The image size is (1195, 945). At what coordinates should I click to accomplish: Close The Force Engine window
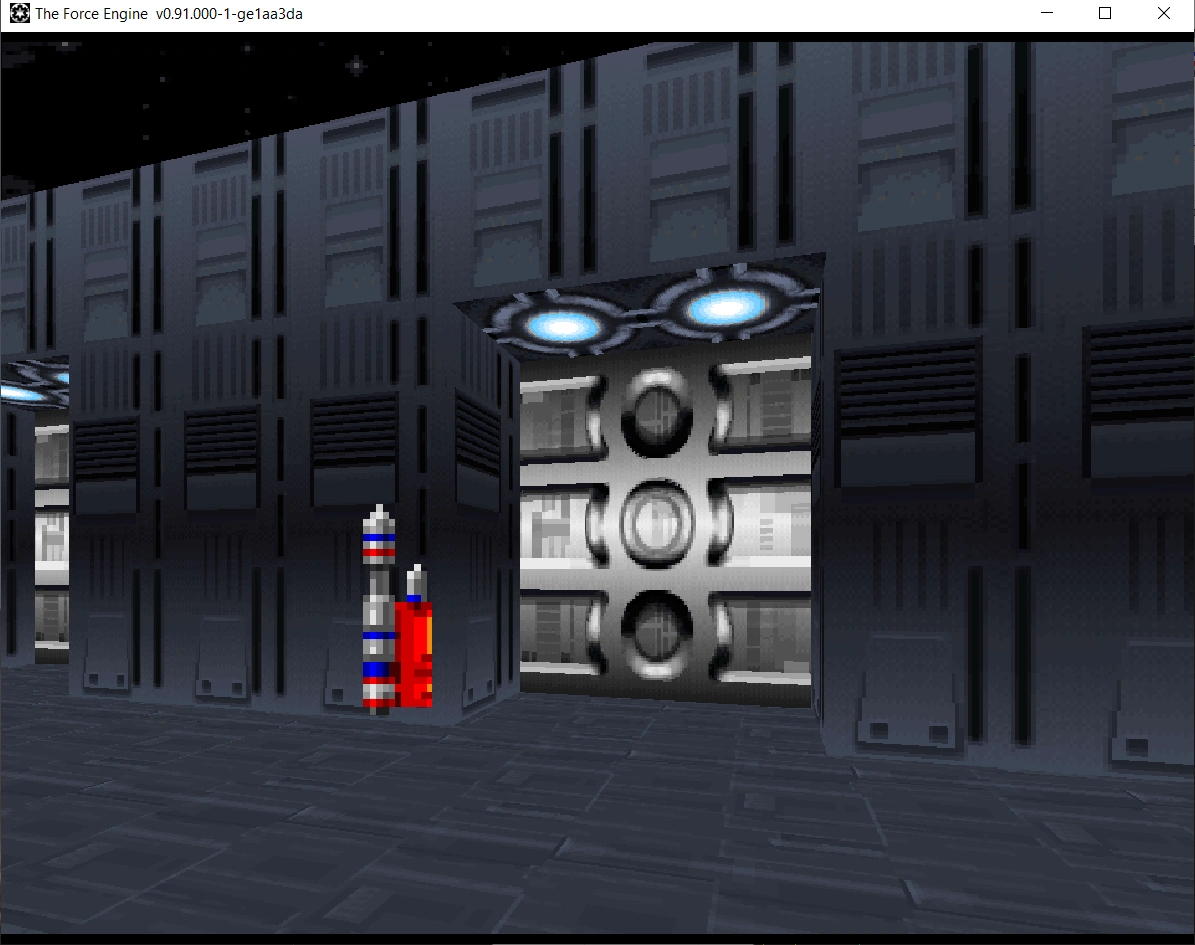pyautogui.click(x=1164, y=13)
